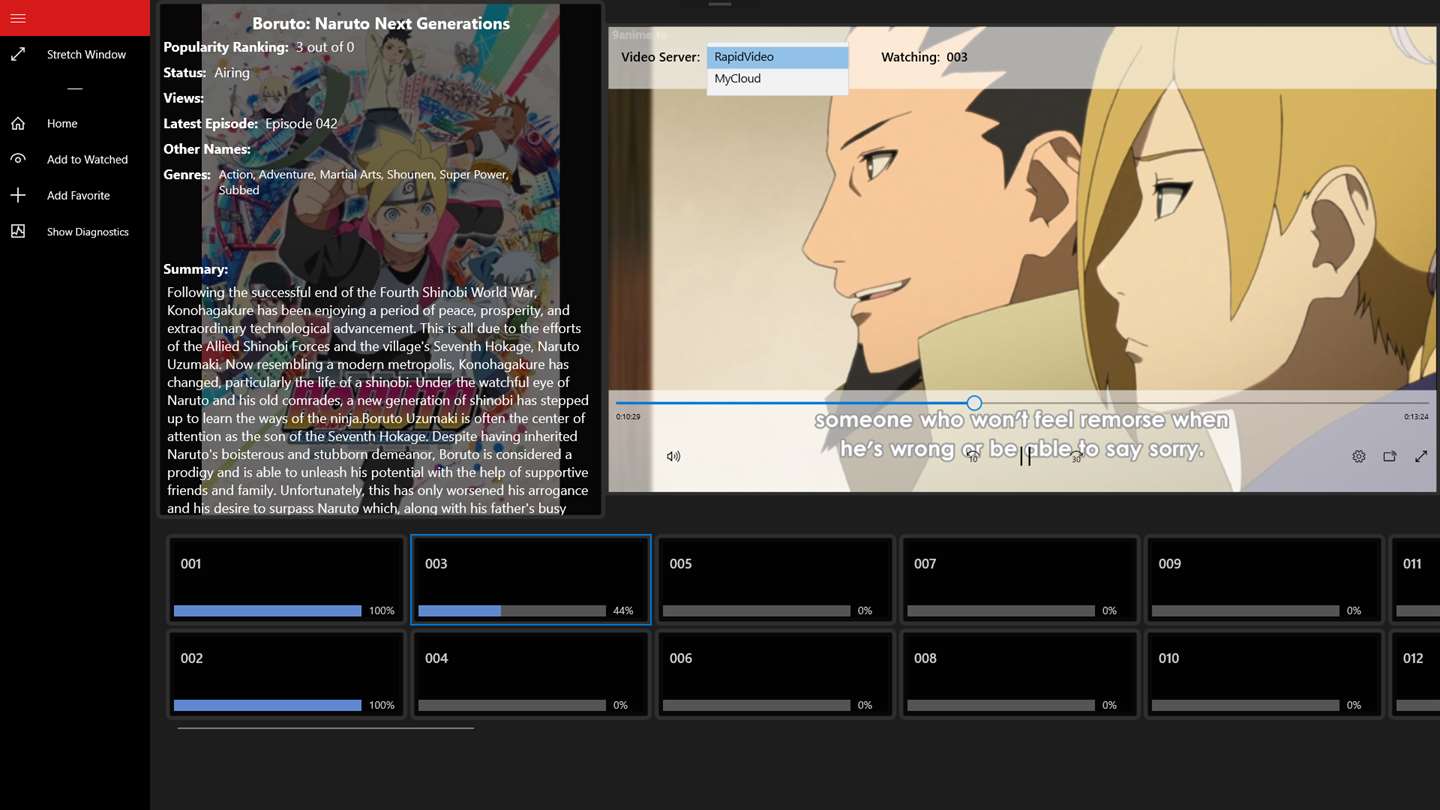
Task: Open episode 005 tile
Action: point(775,580)
